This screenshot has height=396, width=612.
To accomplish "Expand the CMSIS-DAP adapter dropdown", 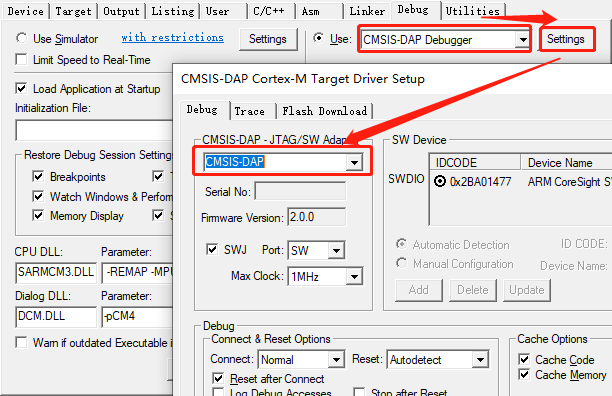I will pyautogui.click(x=354, y=162).
